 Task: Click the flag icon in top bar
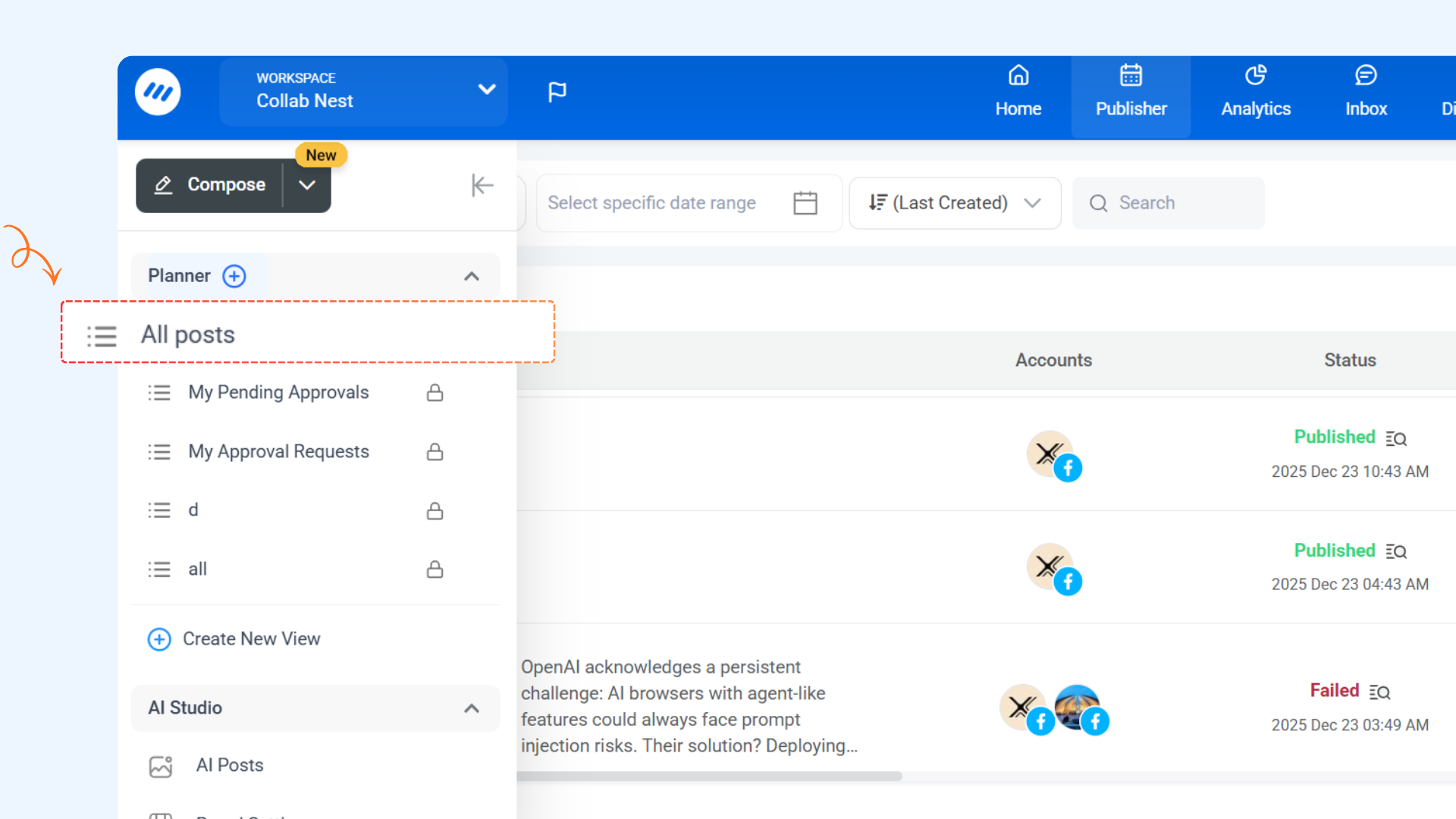tap(557, 92)
